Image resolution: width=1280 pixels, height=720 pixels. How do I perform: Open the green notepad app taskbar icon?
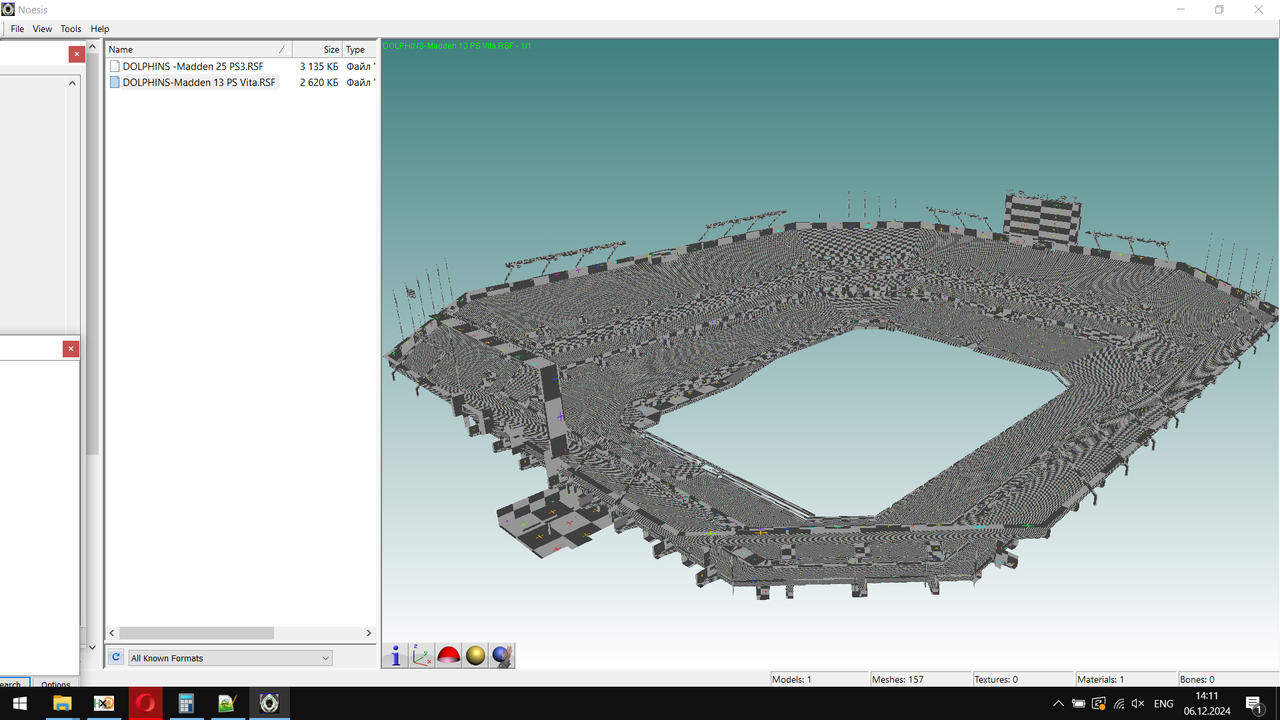(x=227, y=704)
